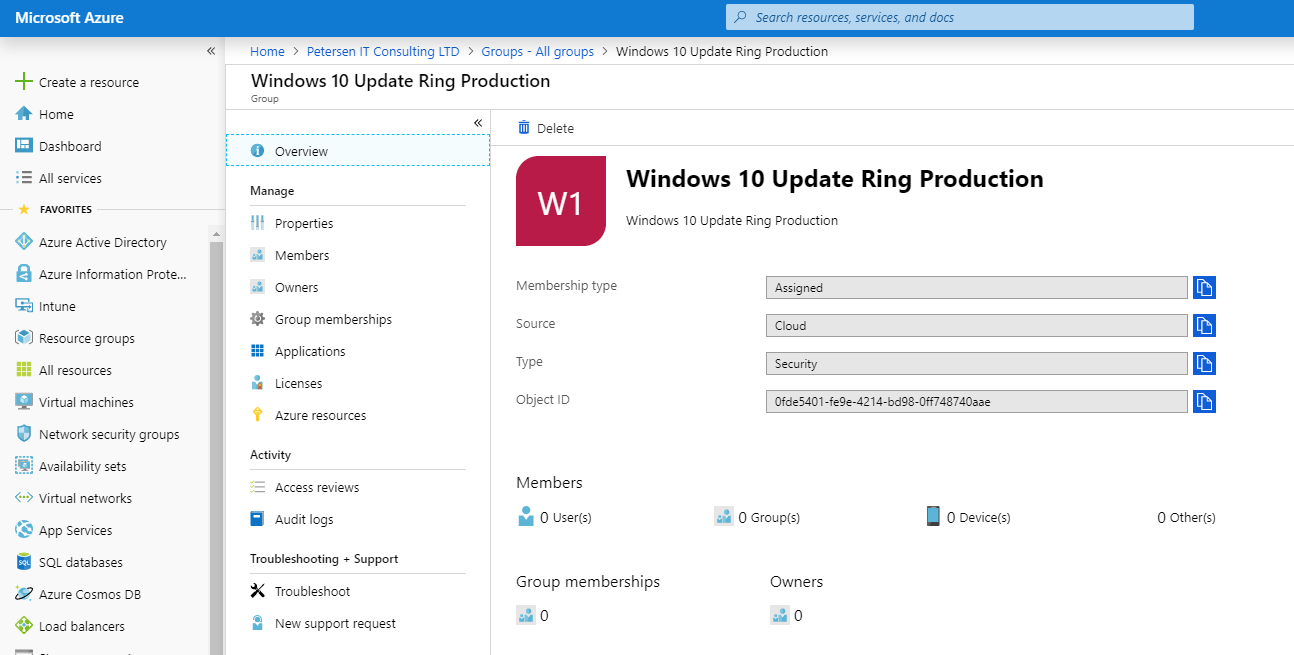Viewport: 1294px width, 655px height.
Task: Go to Home breadcrumb link
Action: tap(267, 51)
